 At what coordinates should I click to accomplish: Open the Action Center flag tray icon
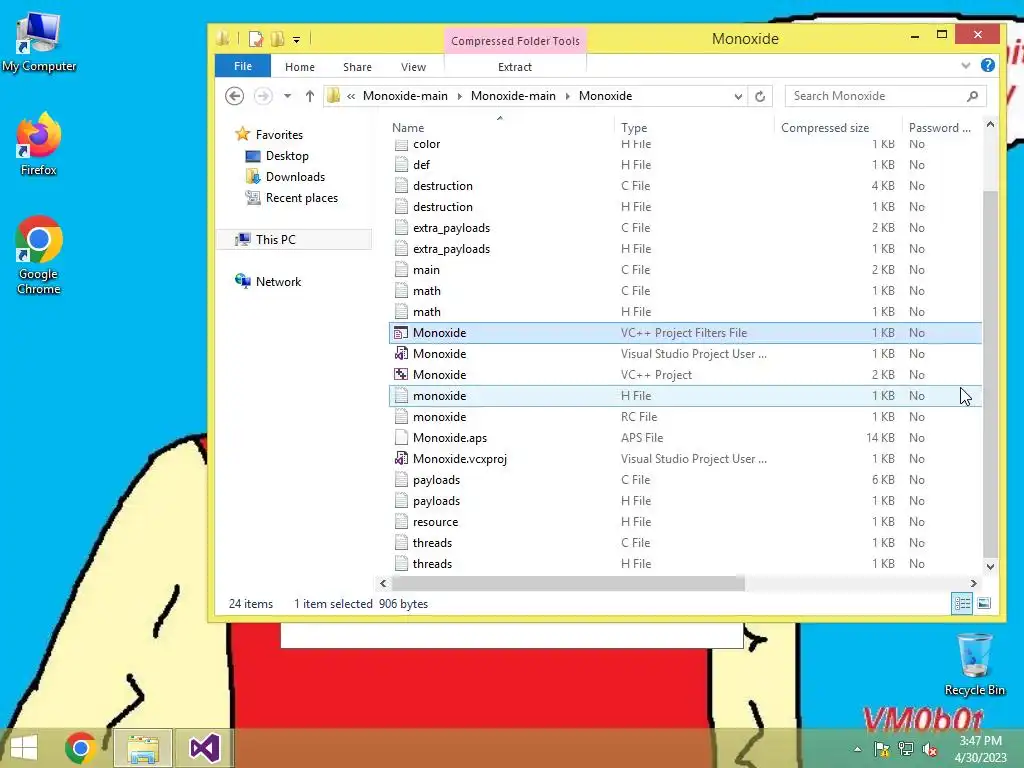tap(881, 749)
